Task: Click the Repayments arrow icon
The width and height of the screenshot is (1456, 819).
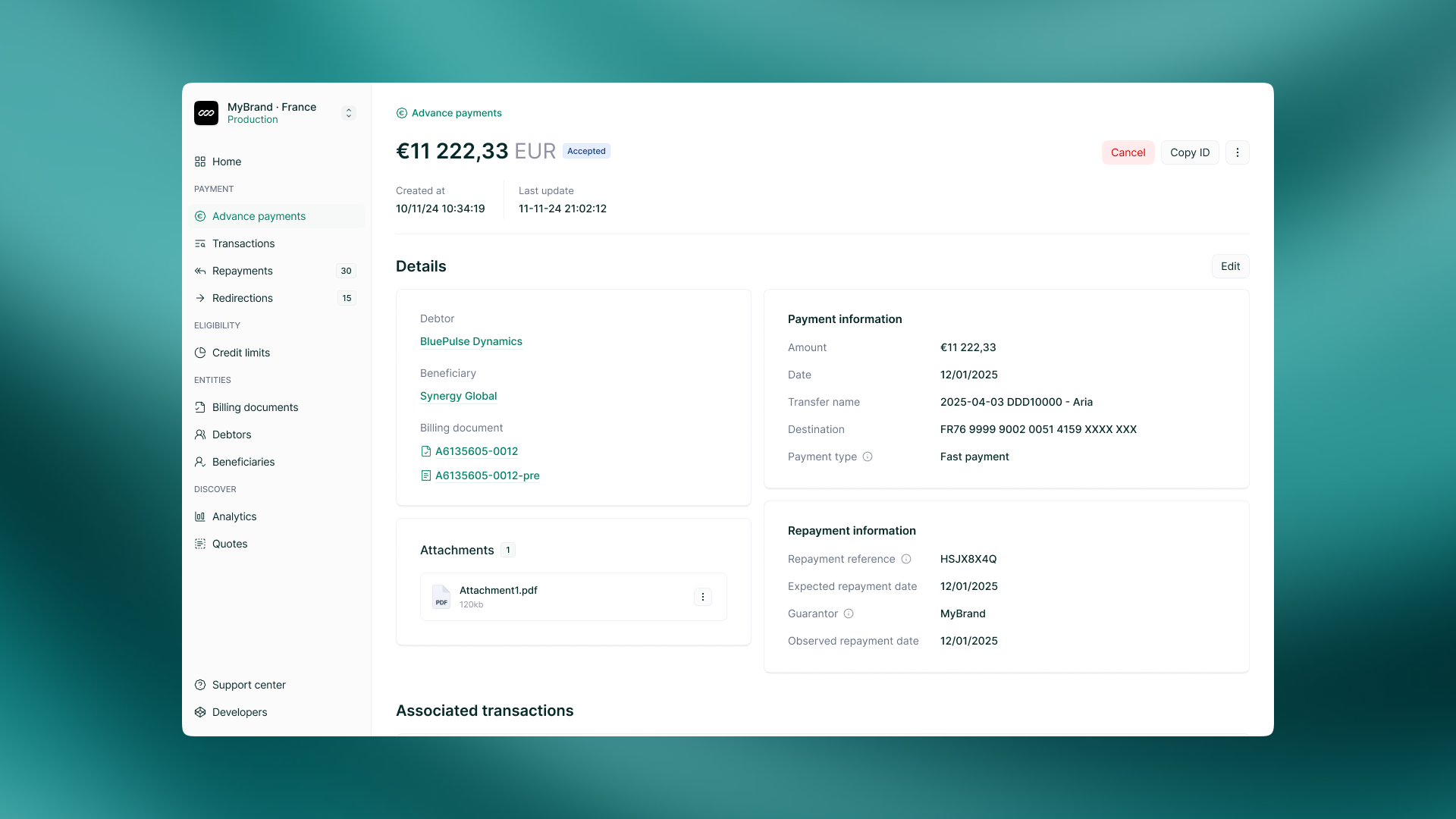Action: (x=200, y=271)
